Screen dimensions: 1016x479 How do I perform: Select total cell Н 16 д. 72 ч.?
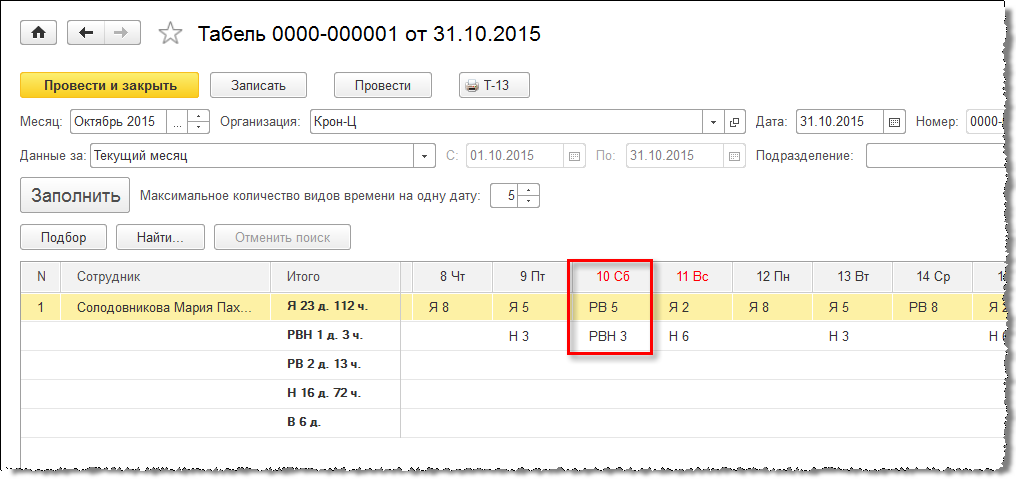tap(336, 393)
